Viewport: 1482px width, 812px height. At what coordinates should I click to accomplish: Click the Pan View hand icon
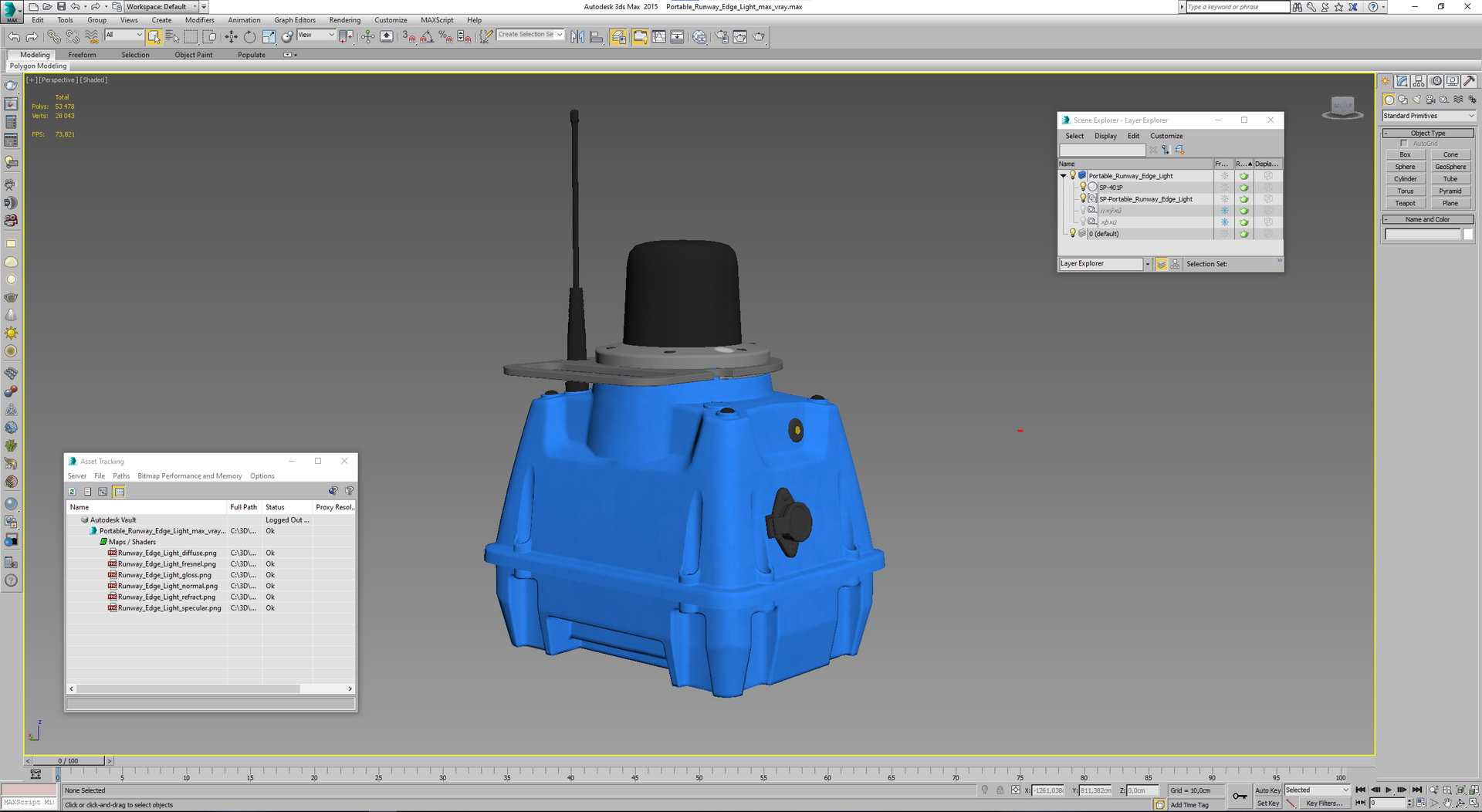1447,803
